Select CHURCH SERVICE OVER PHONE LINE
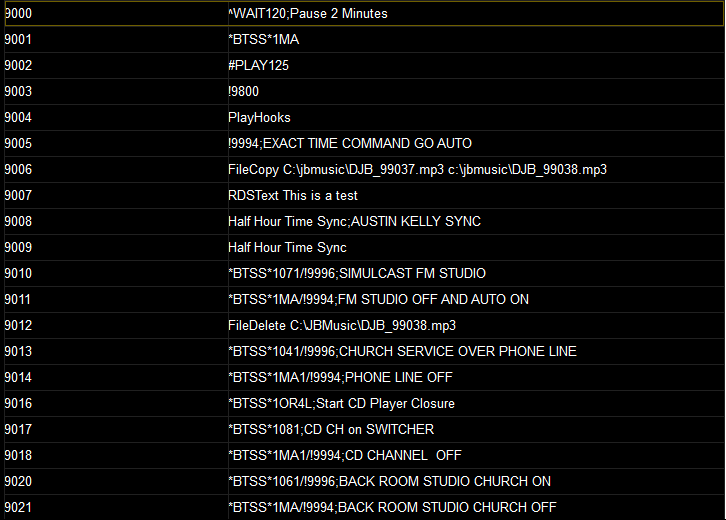Image resolution: width=726 pixels, height=520 pixels. click(x=364, y=351)
